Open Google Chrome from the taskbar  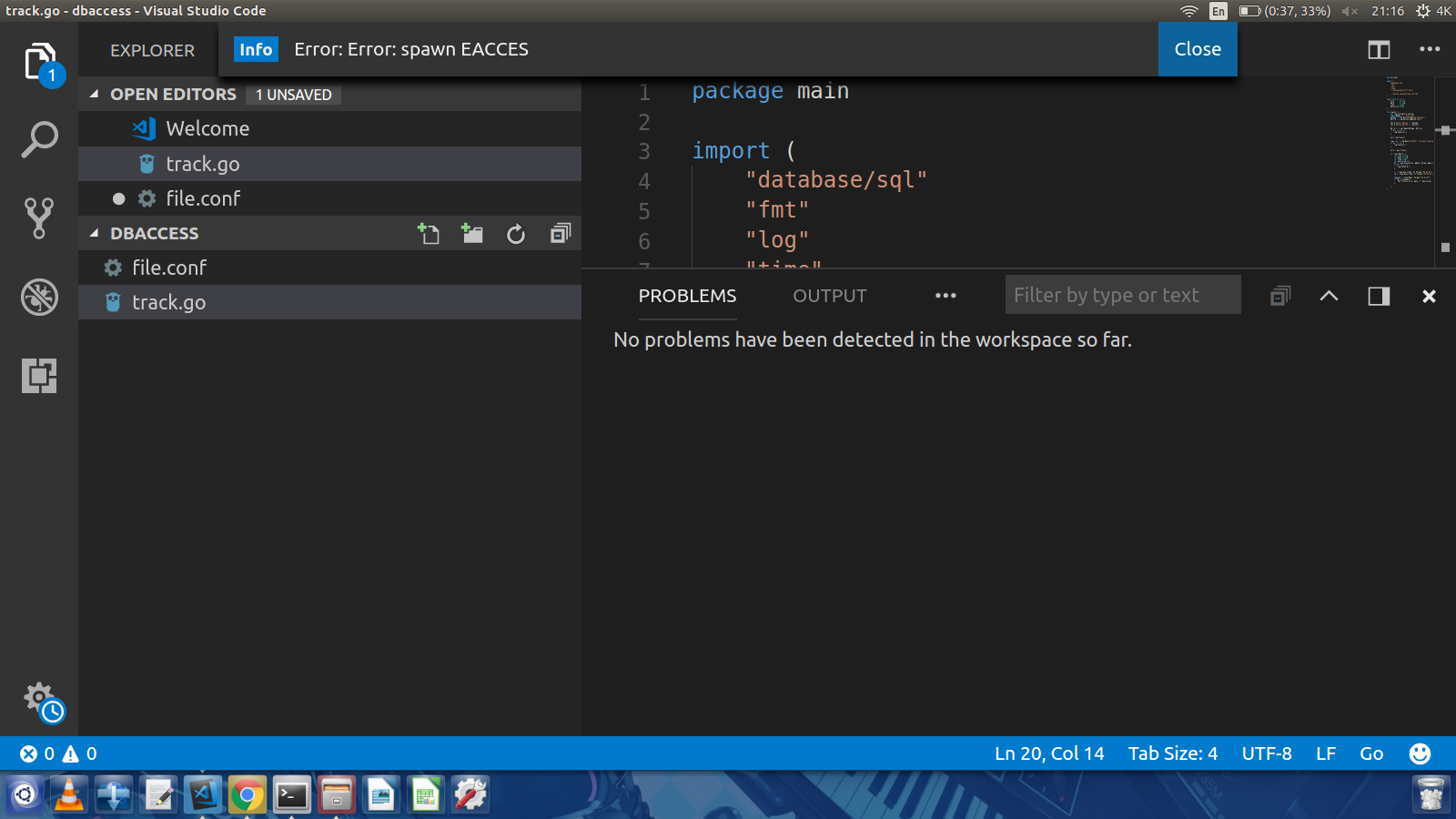248,795
